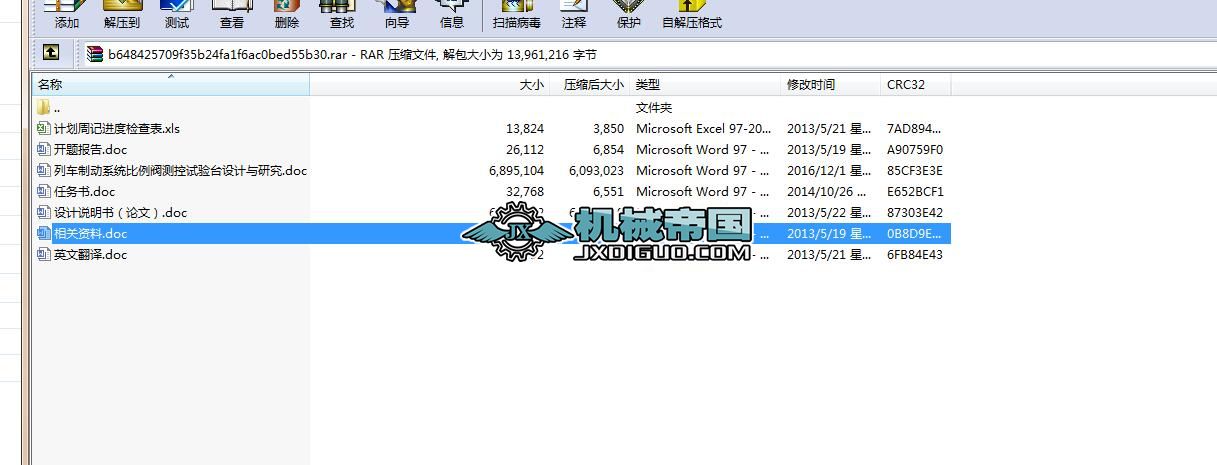Click the type Microsoft Excel 97-20... cell
Viewport: 1217px width, 465px height.
(x=704, y=128)
